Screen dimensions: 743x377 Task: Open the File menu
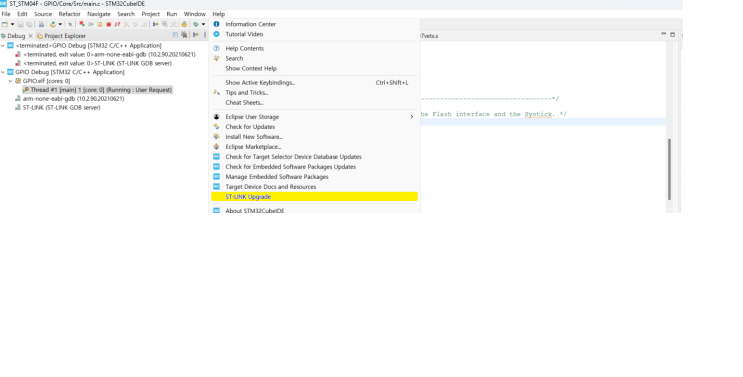6,14
